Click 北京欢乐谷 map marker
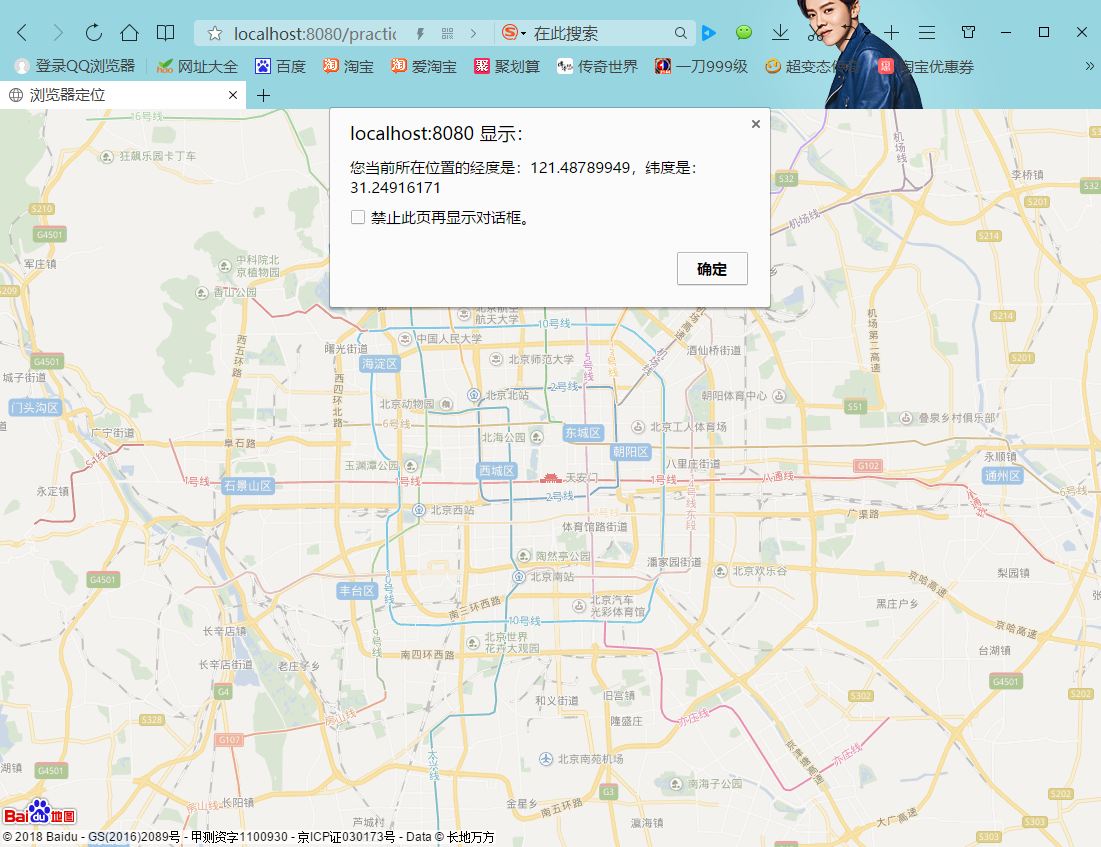1101x847 pixels. 720,571
